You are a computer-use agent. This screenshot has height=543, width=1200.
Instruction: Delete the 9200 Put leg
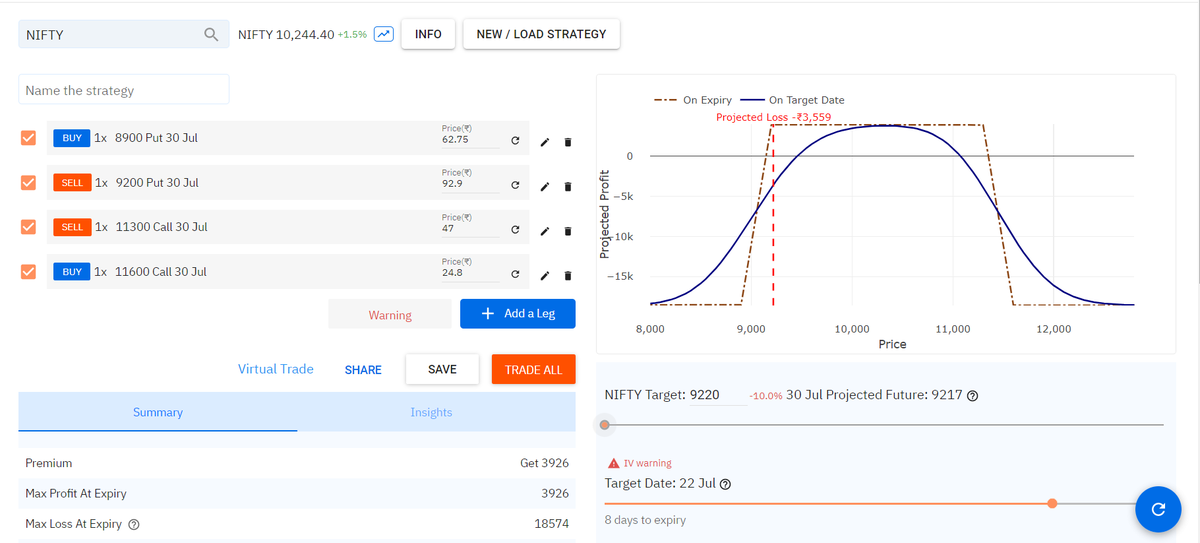(568, 186)
